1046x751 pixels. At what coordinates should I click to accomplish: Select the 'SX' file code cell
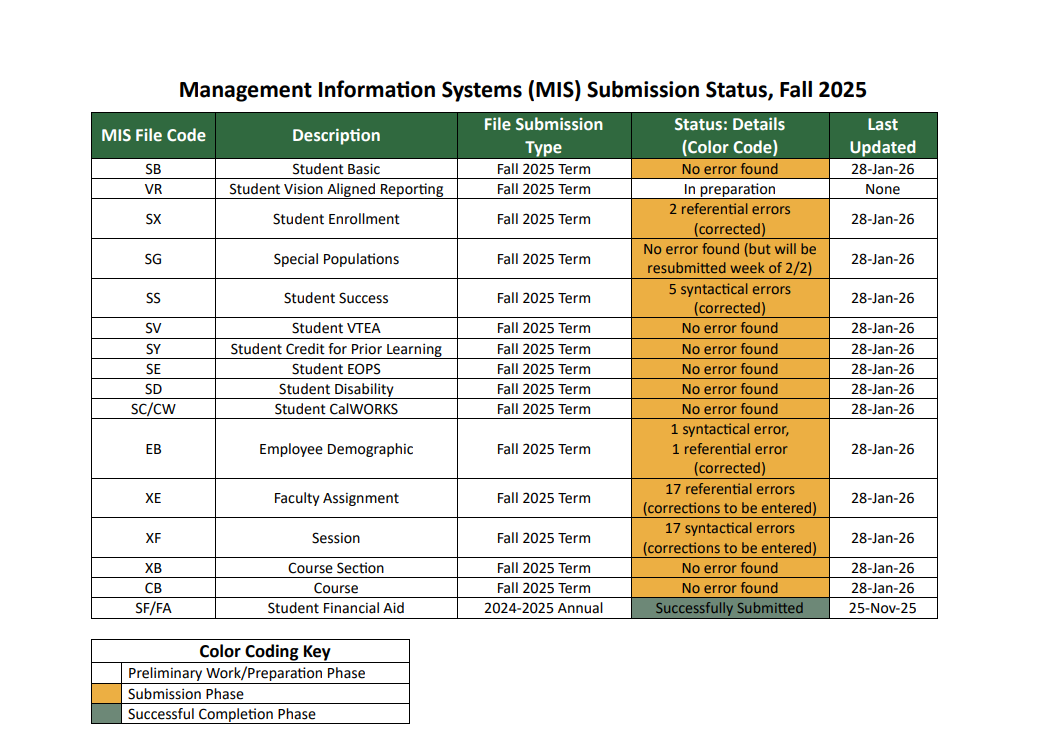pos(153,219)
